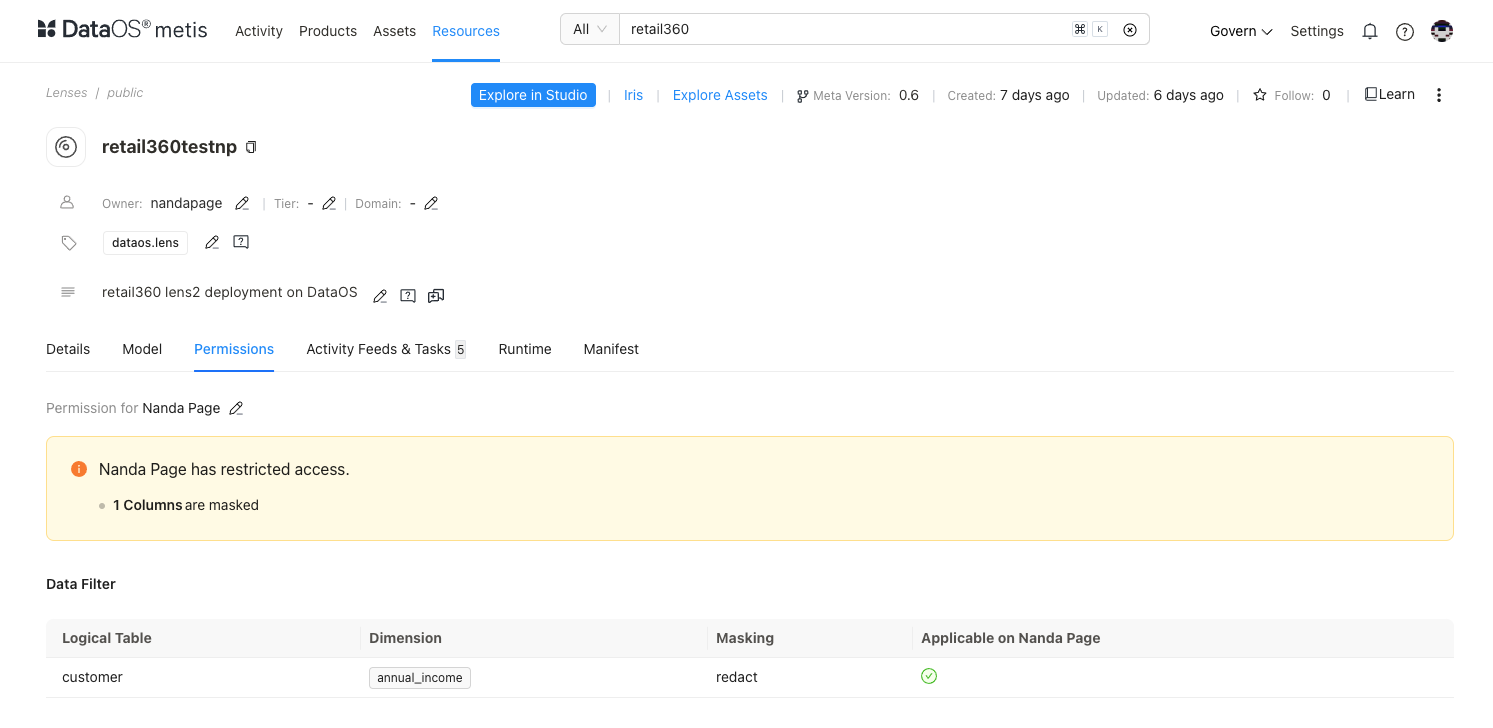Viewport: 1493px width, 728px height.
Task: Open Activity Feeds & Tasks tab
Action: tap(386, 349)
